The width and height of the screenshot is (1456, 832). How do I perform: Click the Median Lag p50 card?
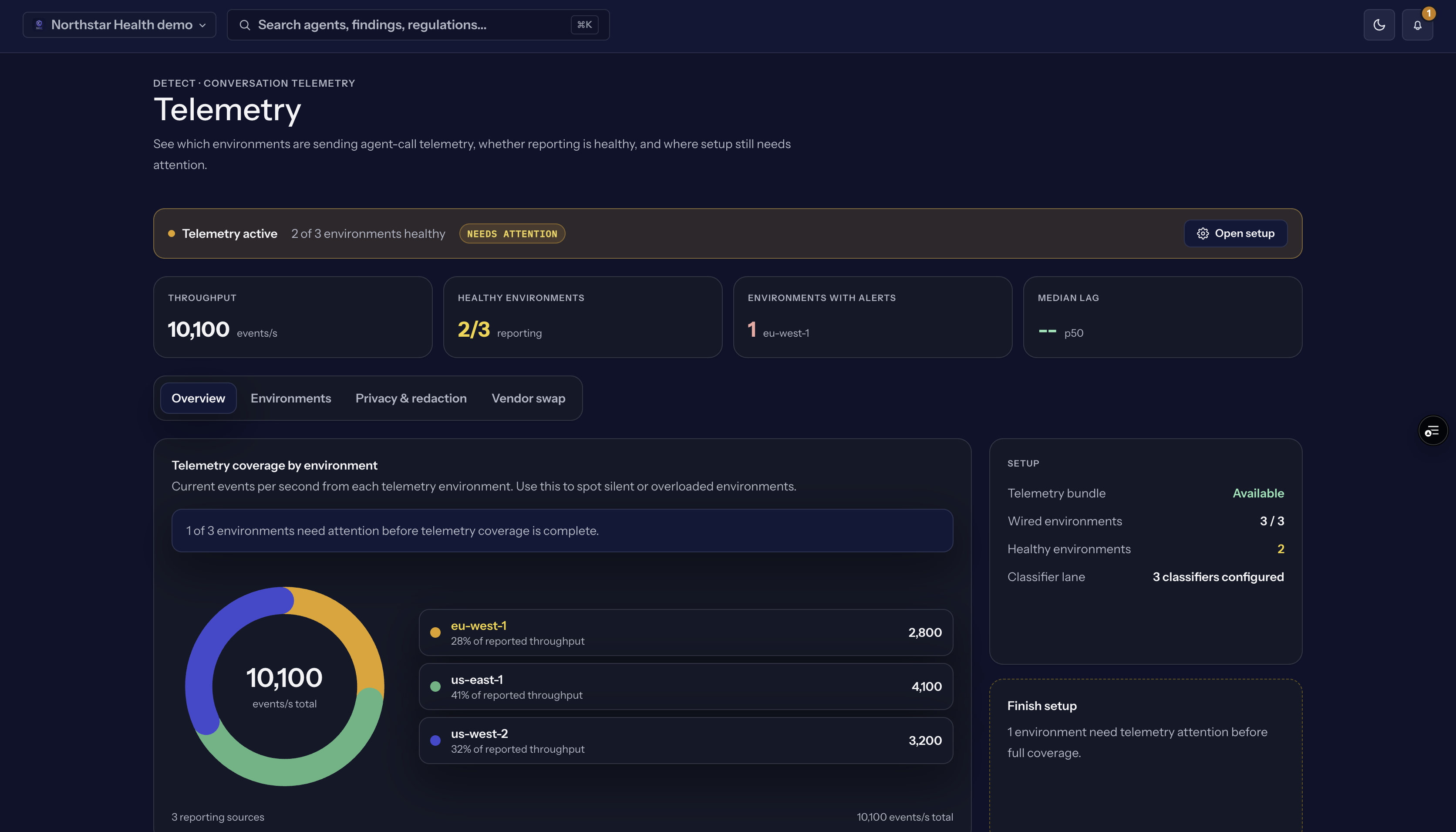coord(1163,317)
